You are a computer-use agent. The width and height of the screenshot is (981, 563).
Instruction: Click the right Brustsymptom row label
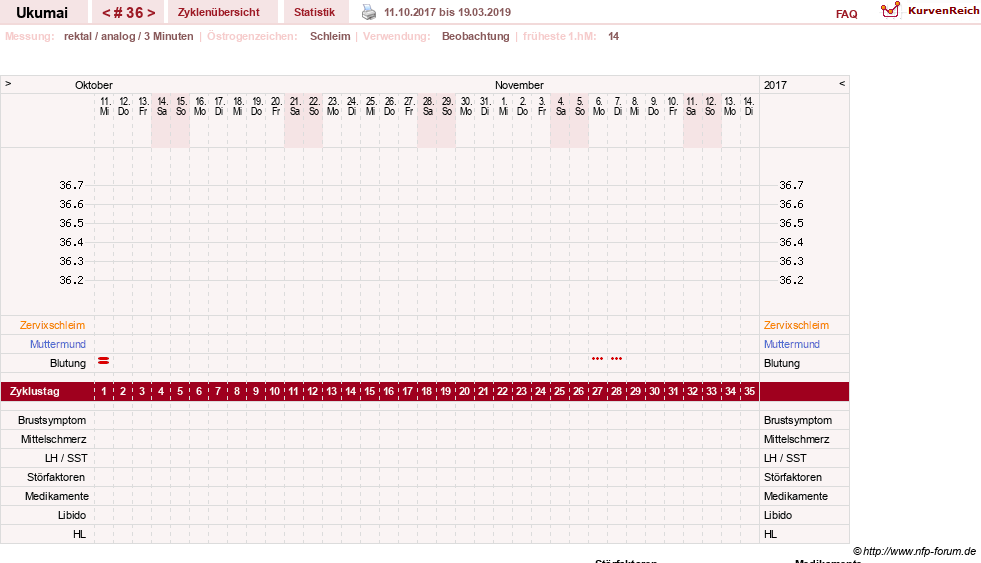(798, 420)
